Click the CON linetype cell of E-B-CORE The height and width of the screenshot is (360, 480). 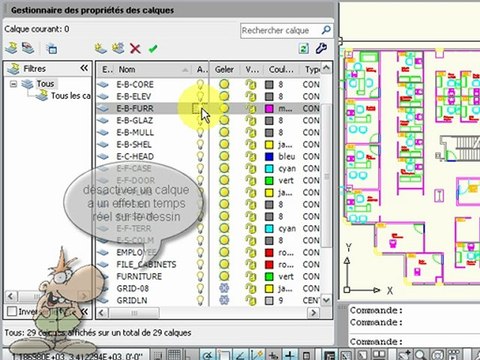(x=311, y=84)
